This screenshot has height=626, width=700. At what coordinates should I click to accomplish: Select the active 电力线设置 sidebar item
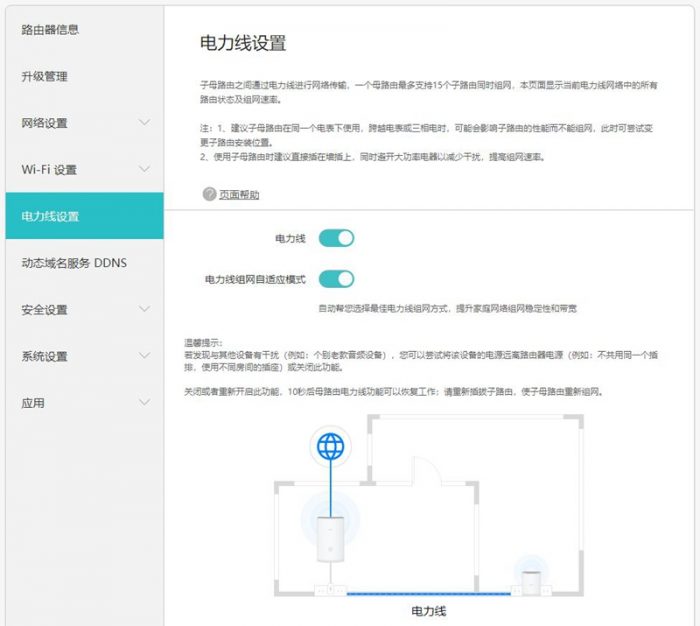[x=50, y=216]
